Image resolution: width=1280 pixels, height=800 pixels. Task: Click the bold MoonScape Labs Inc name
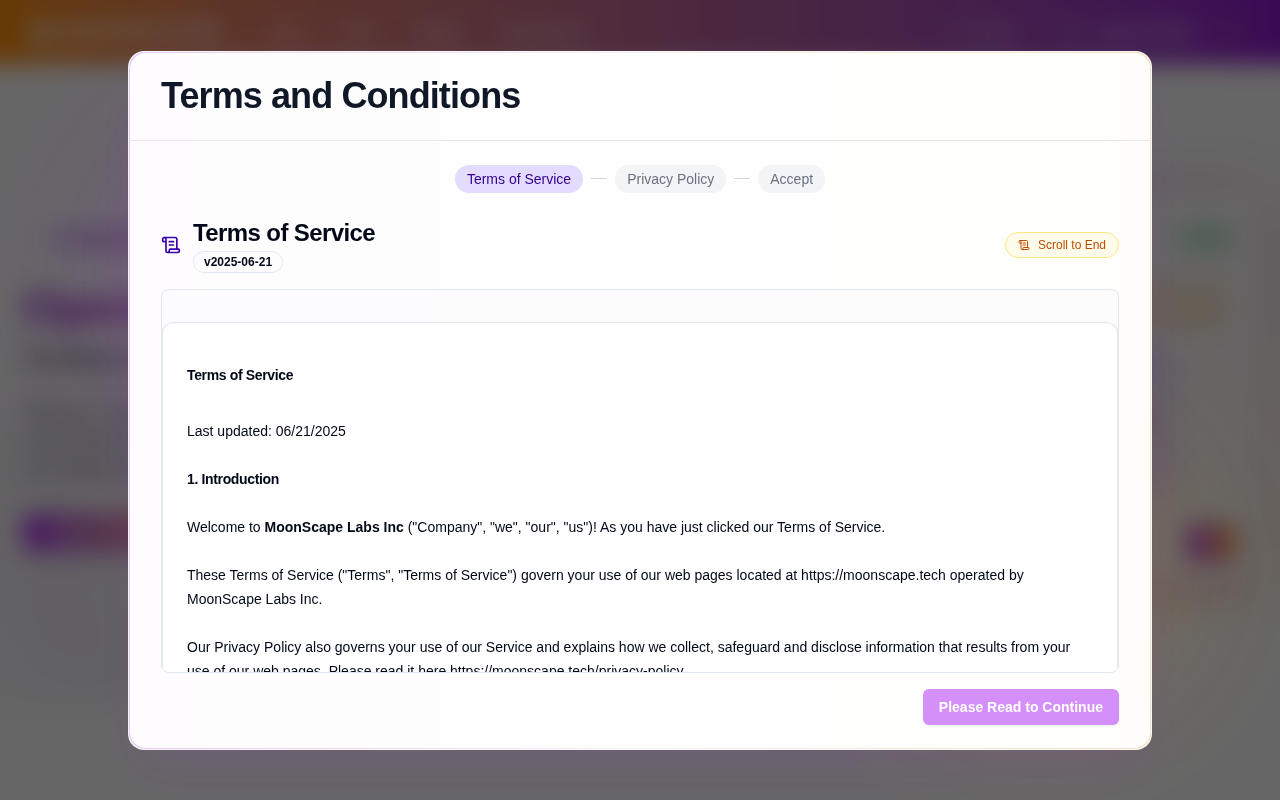(x=334, y=527)
